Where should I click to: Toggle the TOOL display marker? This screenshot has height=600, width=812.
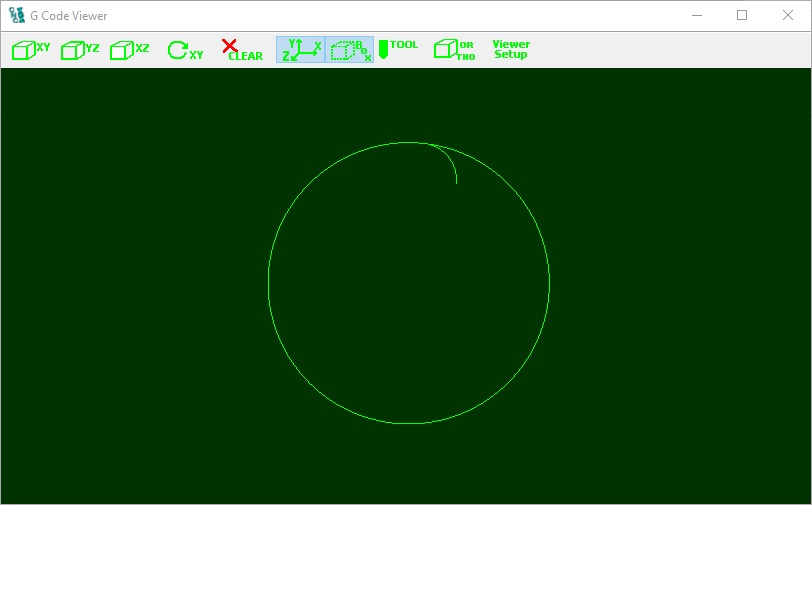398,50
